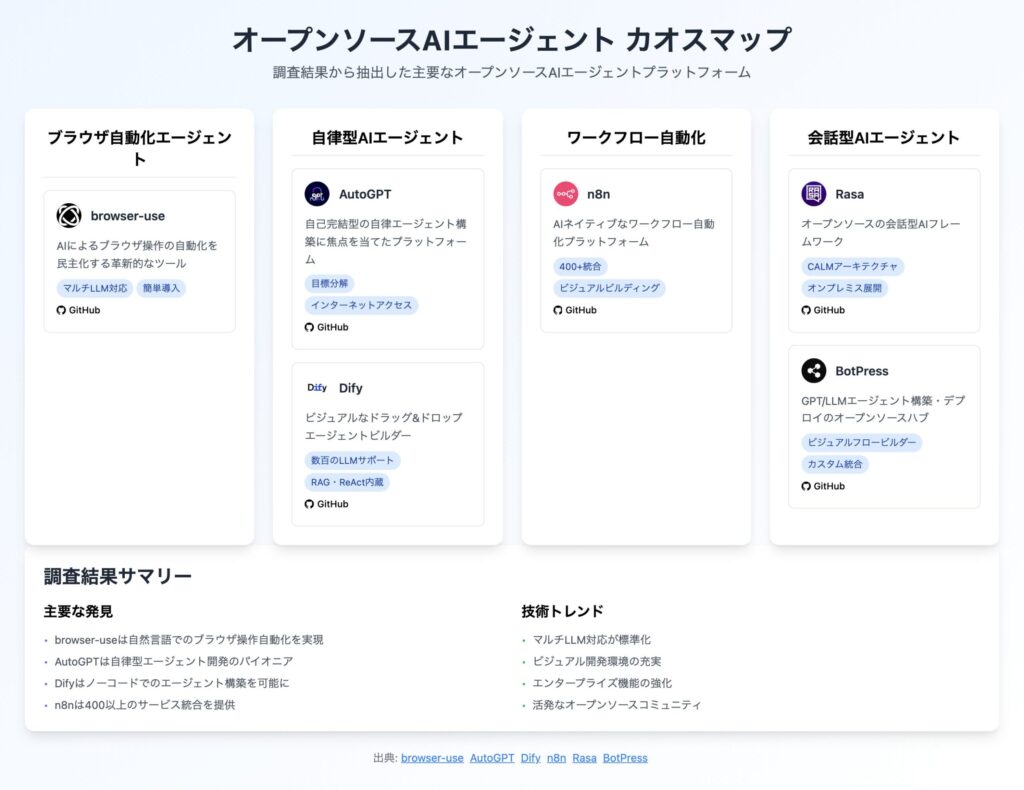Click the 数百のLLMサポート tag
Screen dimensions: 1024x790
pyautogui.click(x=352, y=460)
